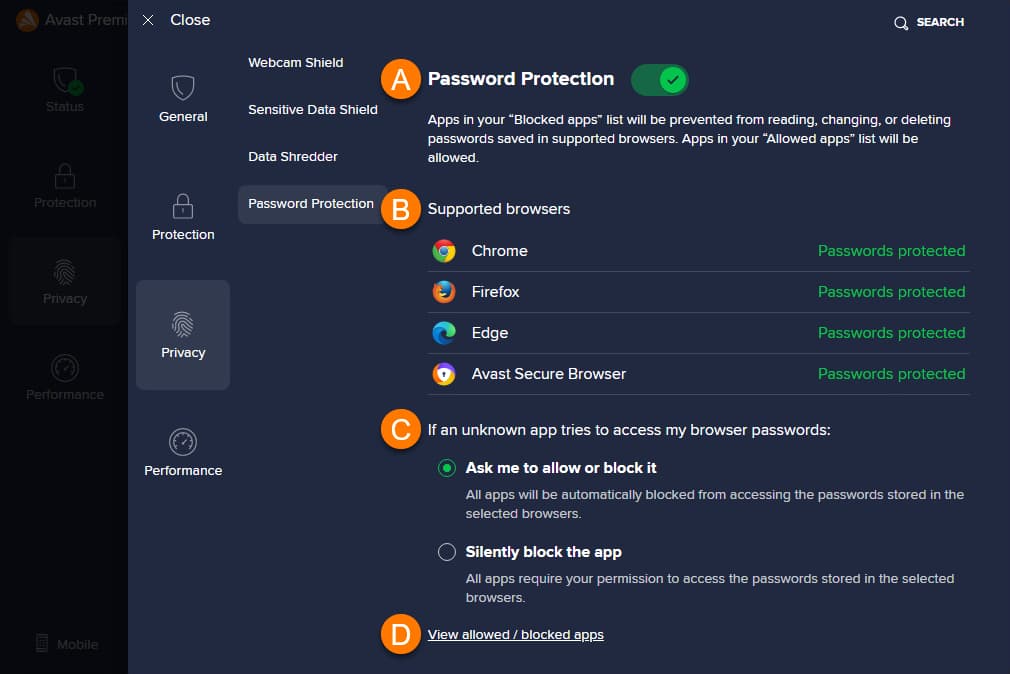This screenshot has height=674, width=1010.
Task: Click the General shield icon
Action: pos(183,88)
